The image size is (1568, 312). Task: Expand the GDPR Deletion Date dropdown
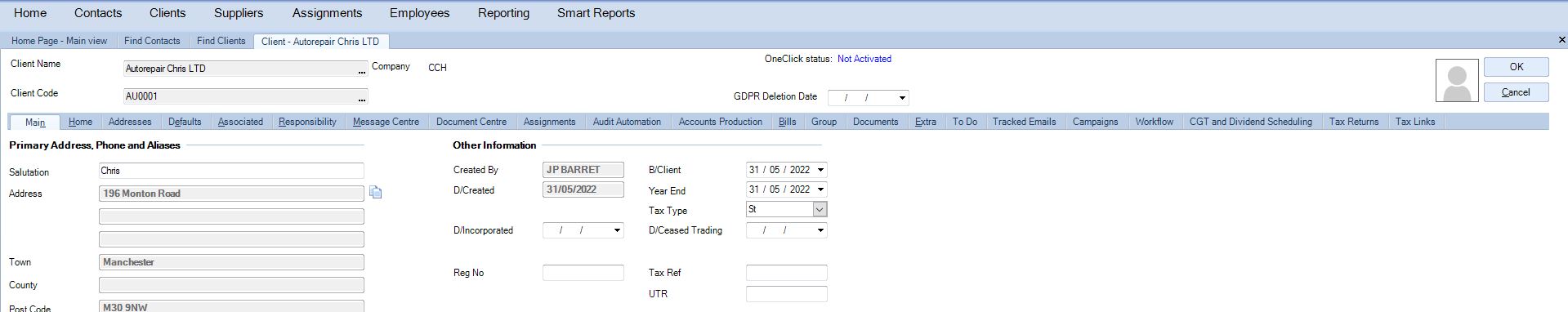[902, 98]
